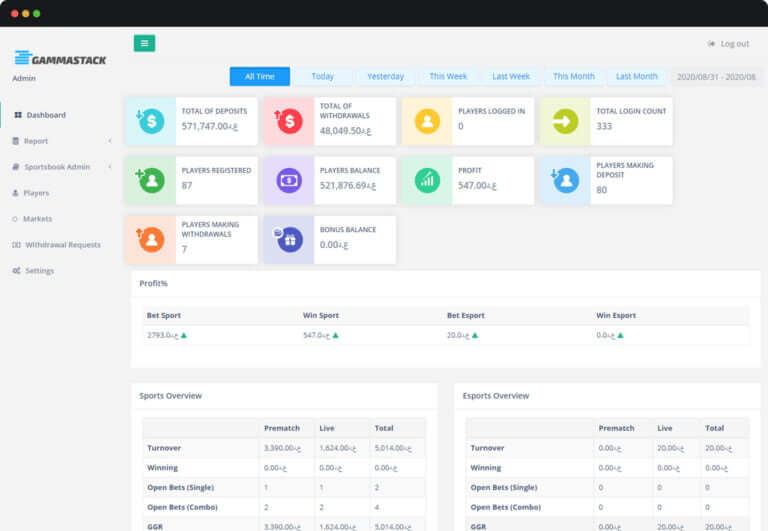
Task: Click the green arrow next to Bet Esport value
Action: point(475,336)
